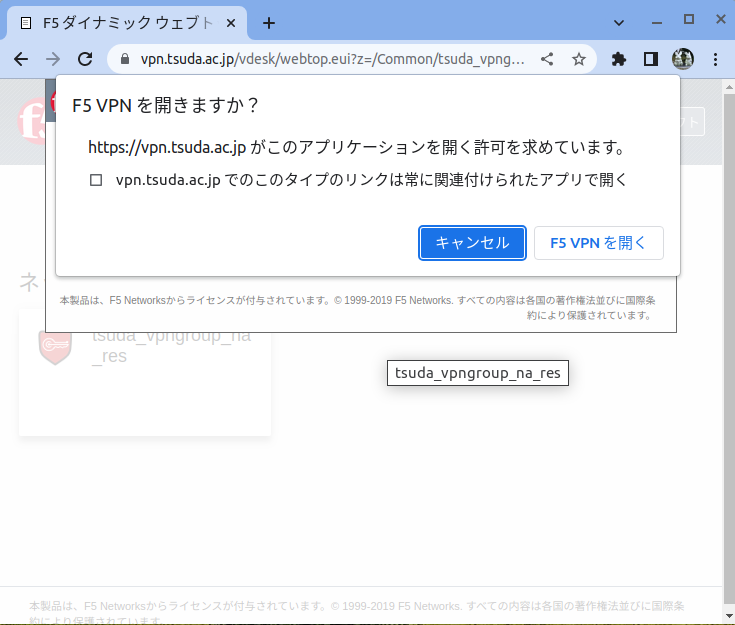Check always open links in associated app
Viewport: 735px width, 625px height.
[x=96, y=181]
